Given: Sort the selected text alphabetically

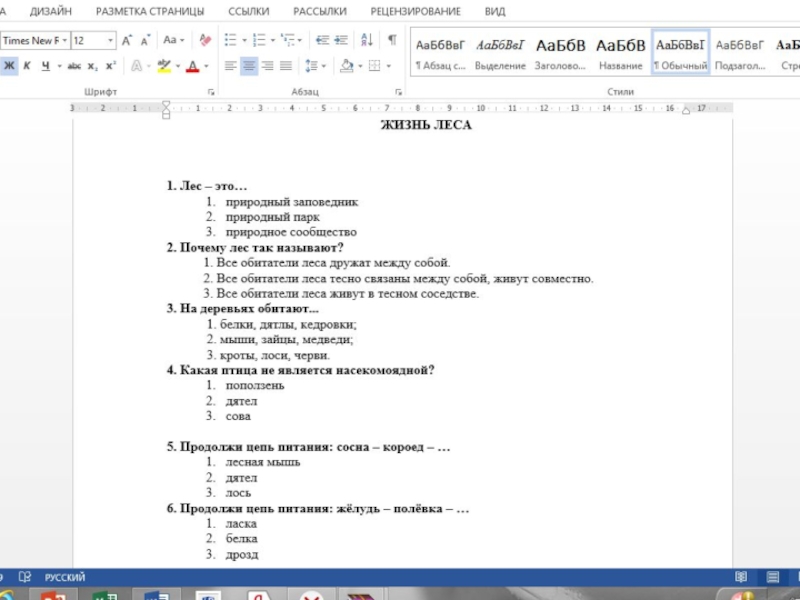Looking at the screenshot, I should 367,40.
